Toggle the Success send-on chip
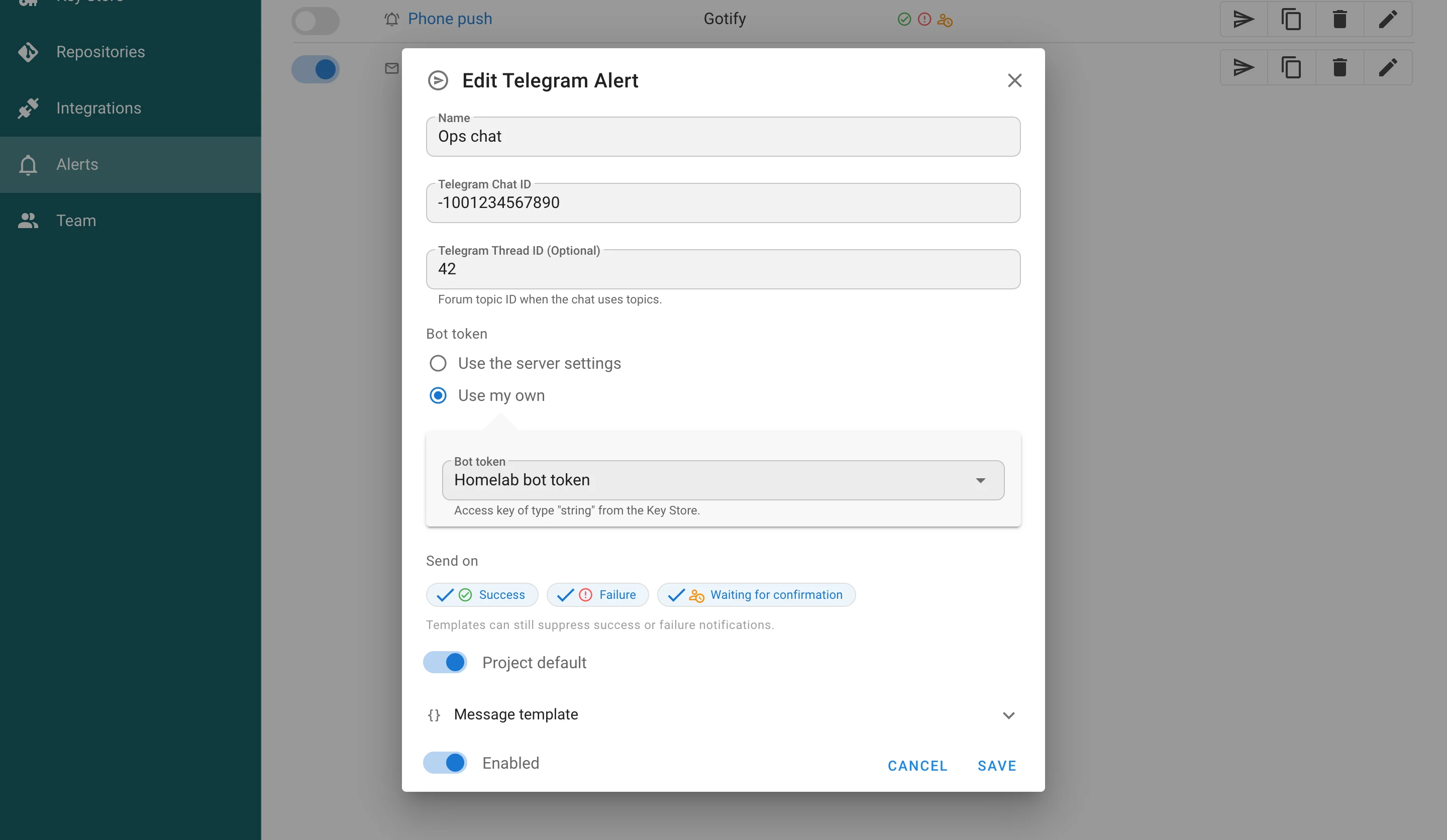The height and width of the screenshot is (840, 1447). pos(482,594)
